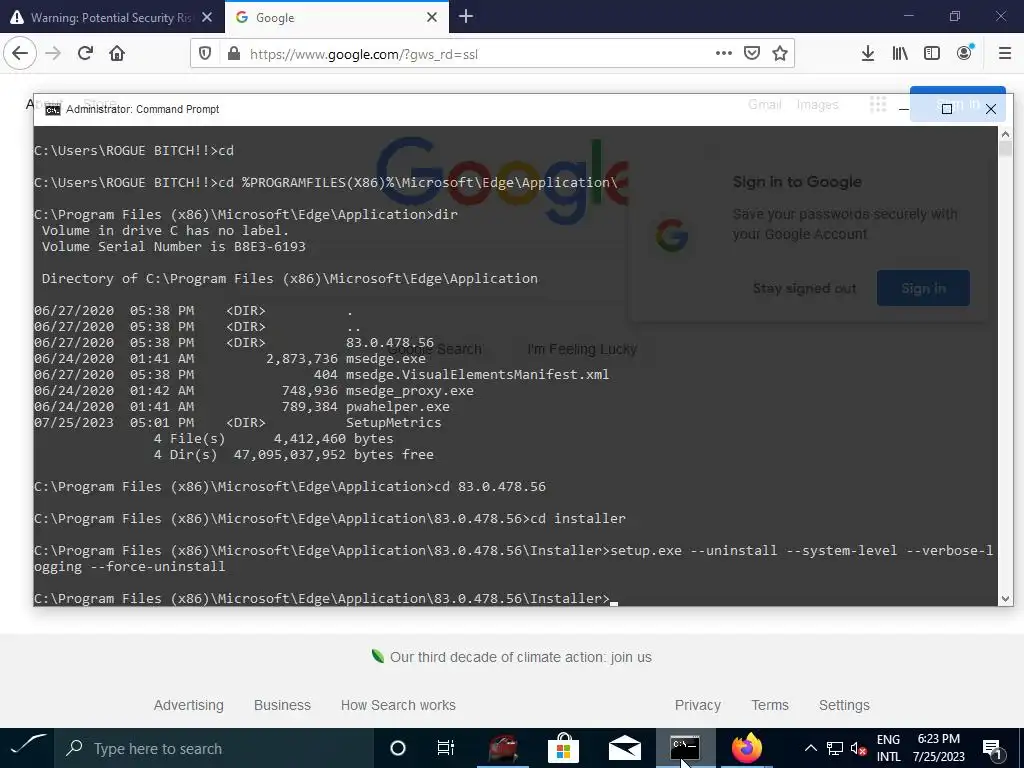Select Firefox taskbar icon
The height and width of the screenshot is (768, 1024).
coord(746,748)
